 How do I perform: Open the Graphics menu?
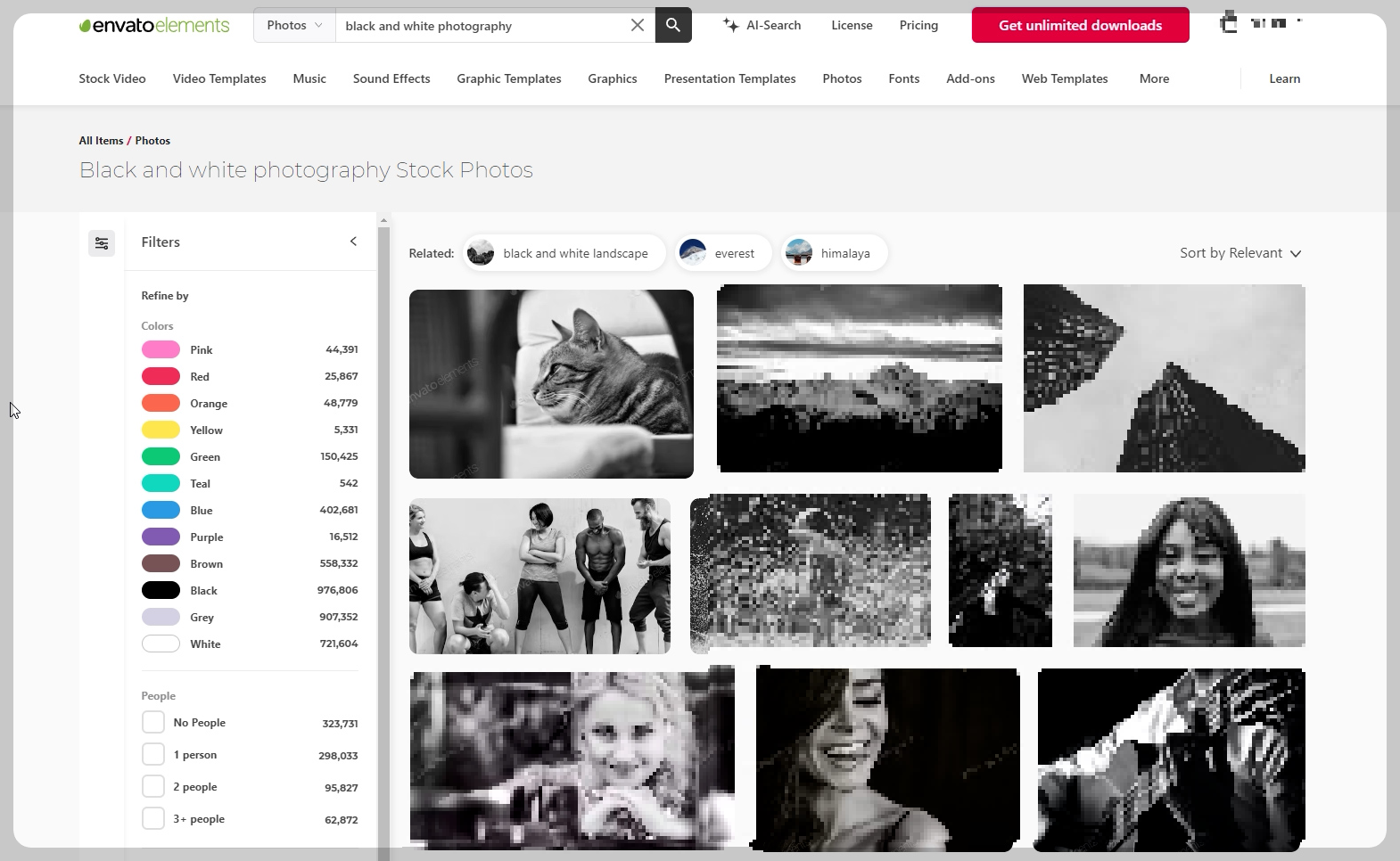pyautogui.click(x=613, y=78)
